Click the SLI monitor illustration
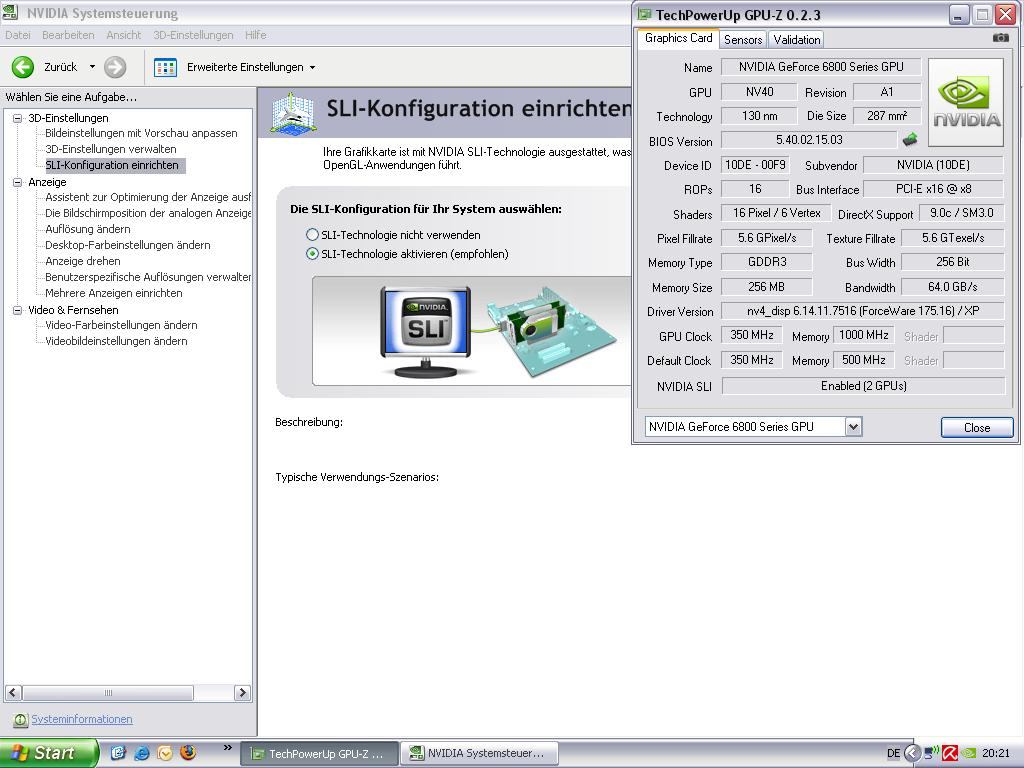1024x768 pixels. [x=426, y=332]
